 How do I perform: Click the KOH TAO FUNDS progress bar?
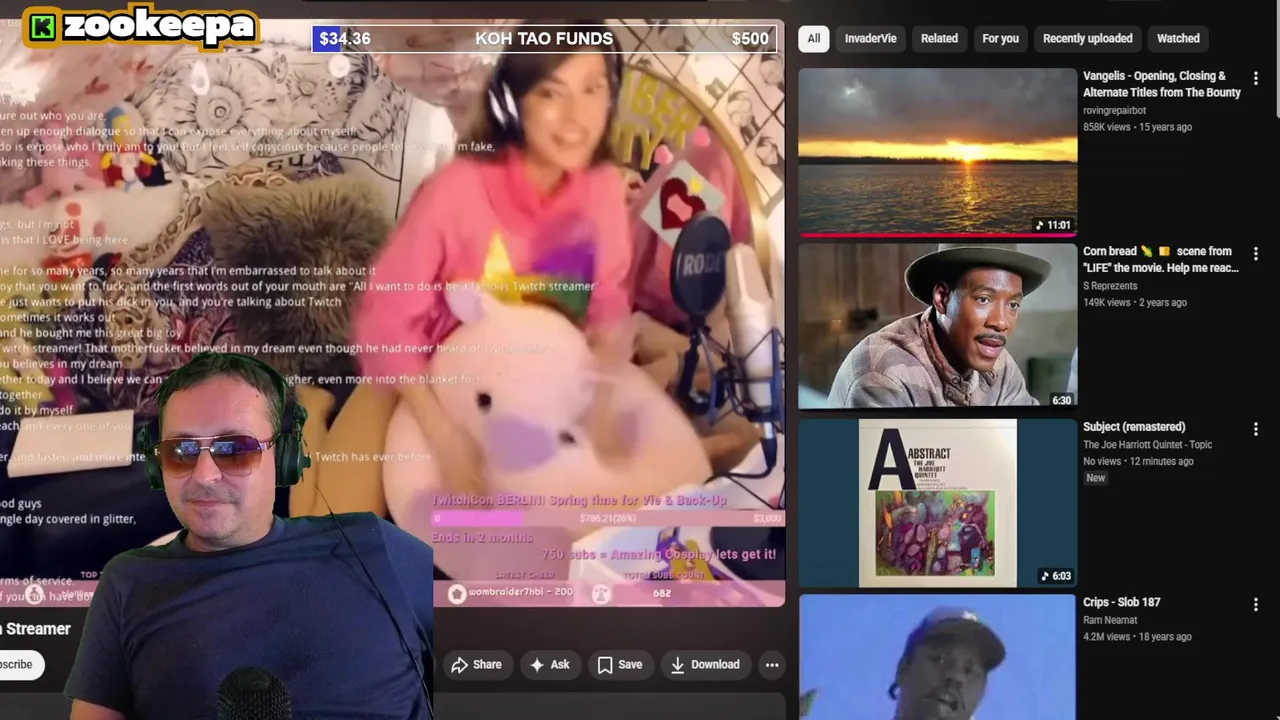coord(546,39)
